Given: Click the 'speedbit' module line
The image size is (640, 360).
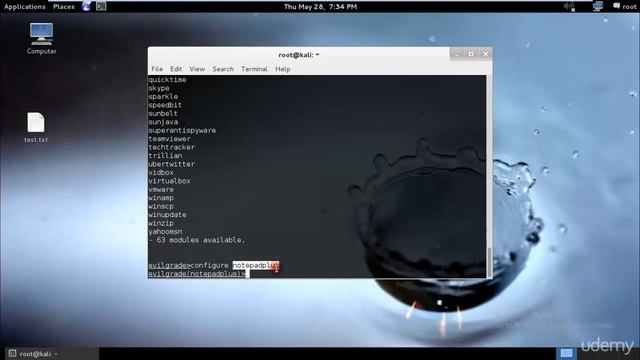Looking at the screenshot, I should coord(165,105).
